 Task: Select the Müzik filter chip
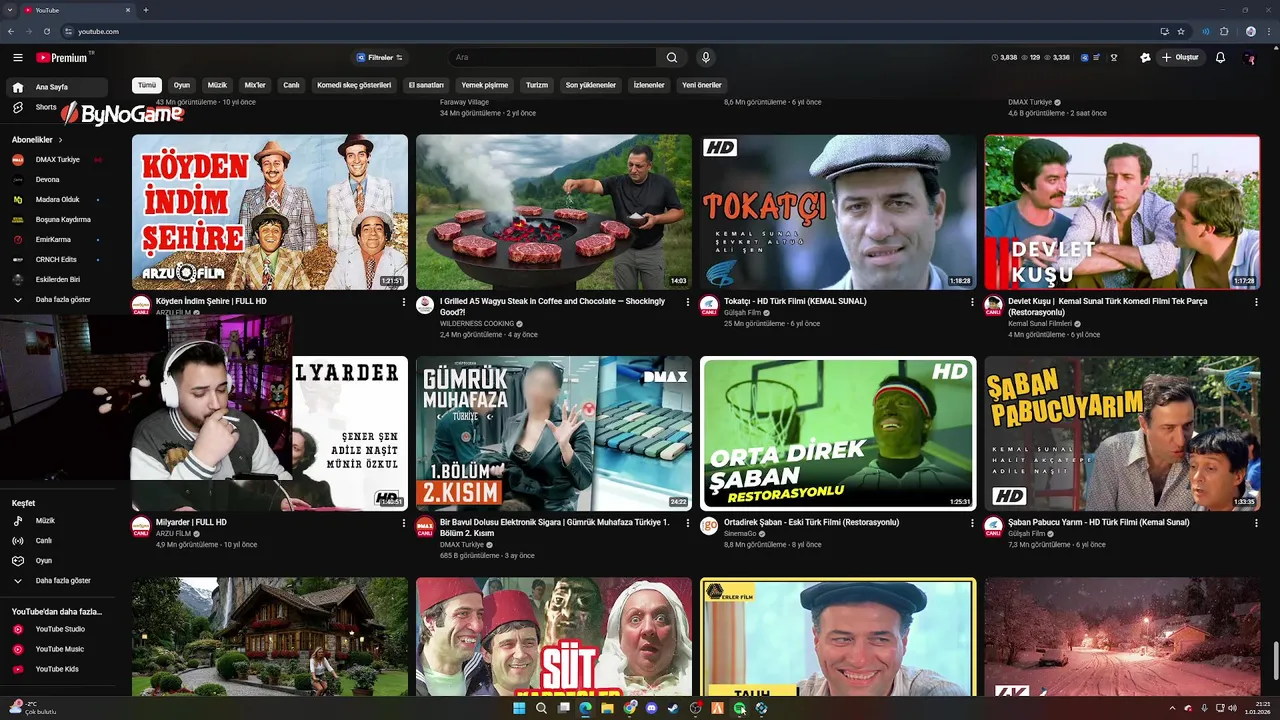[217, 85]
